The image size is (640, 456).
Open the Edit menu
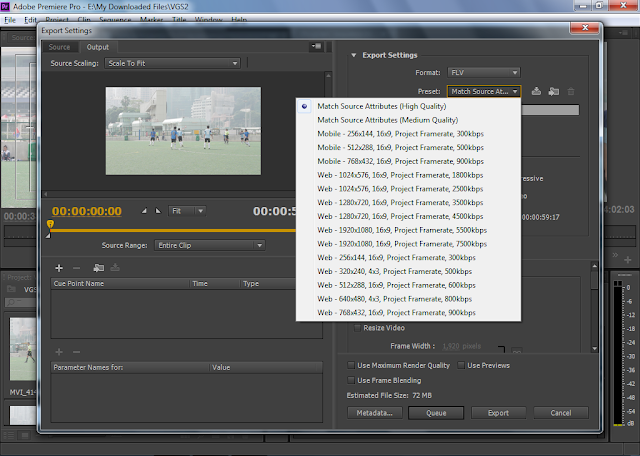pos(30,20)
